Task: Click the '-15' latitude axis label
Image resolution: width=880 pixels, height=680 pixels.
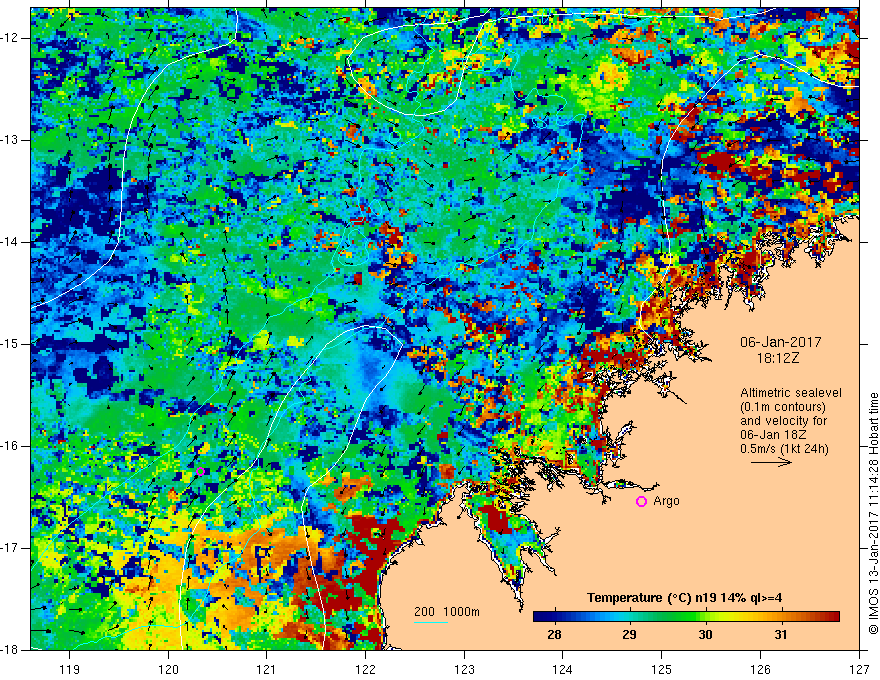Action: tap(11, 344)
